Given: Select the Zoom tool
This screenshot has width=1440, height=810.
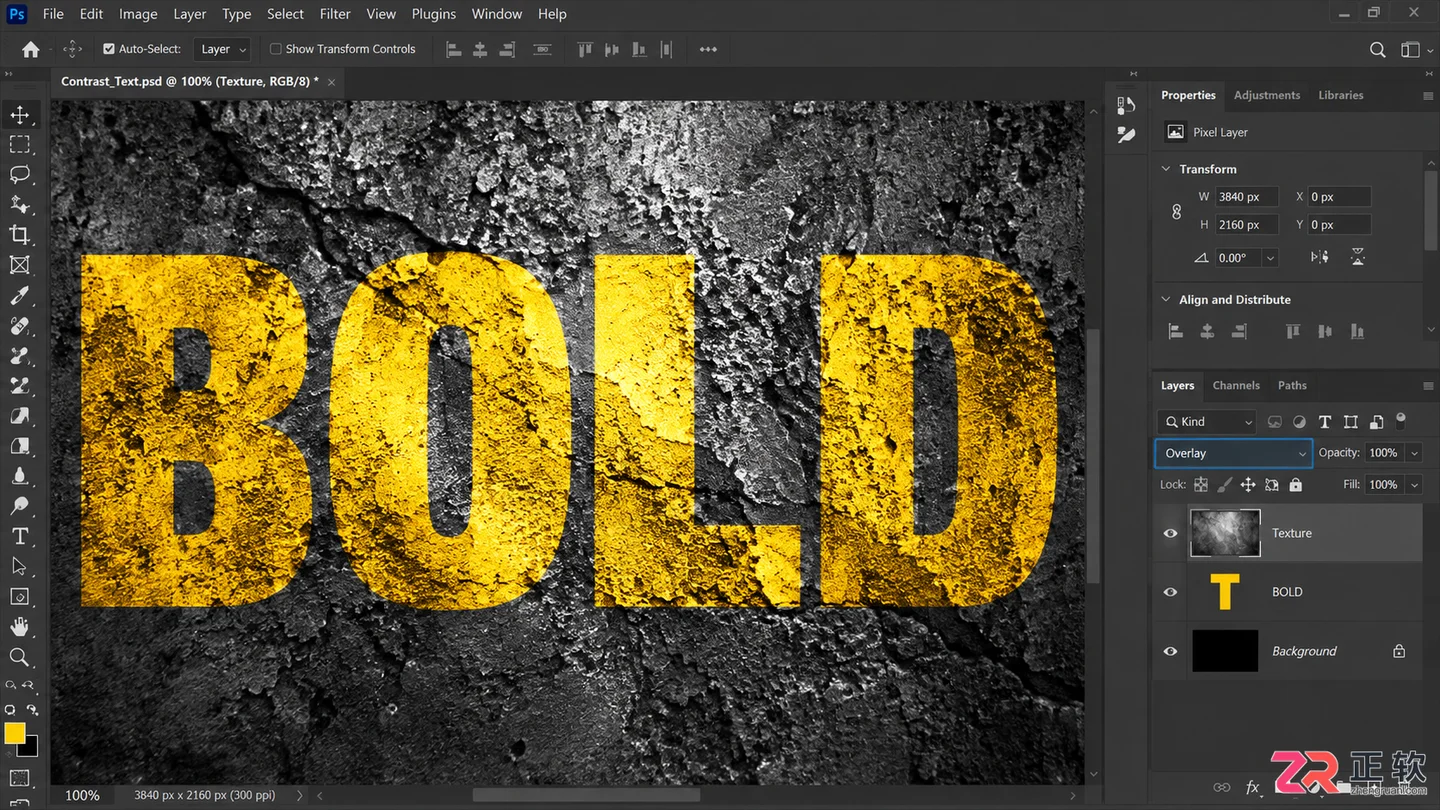Looking at the screenshot, I should 20,657.
